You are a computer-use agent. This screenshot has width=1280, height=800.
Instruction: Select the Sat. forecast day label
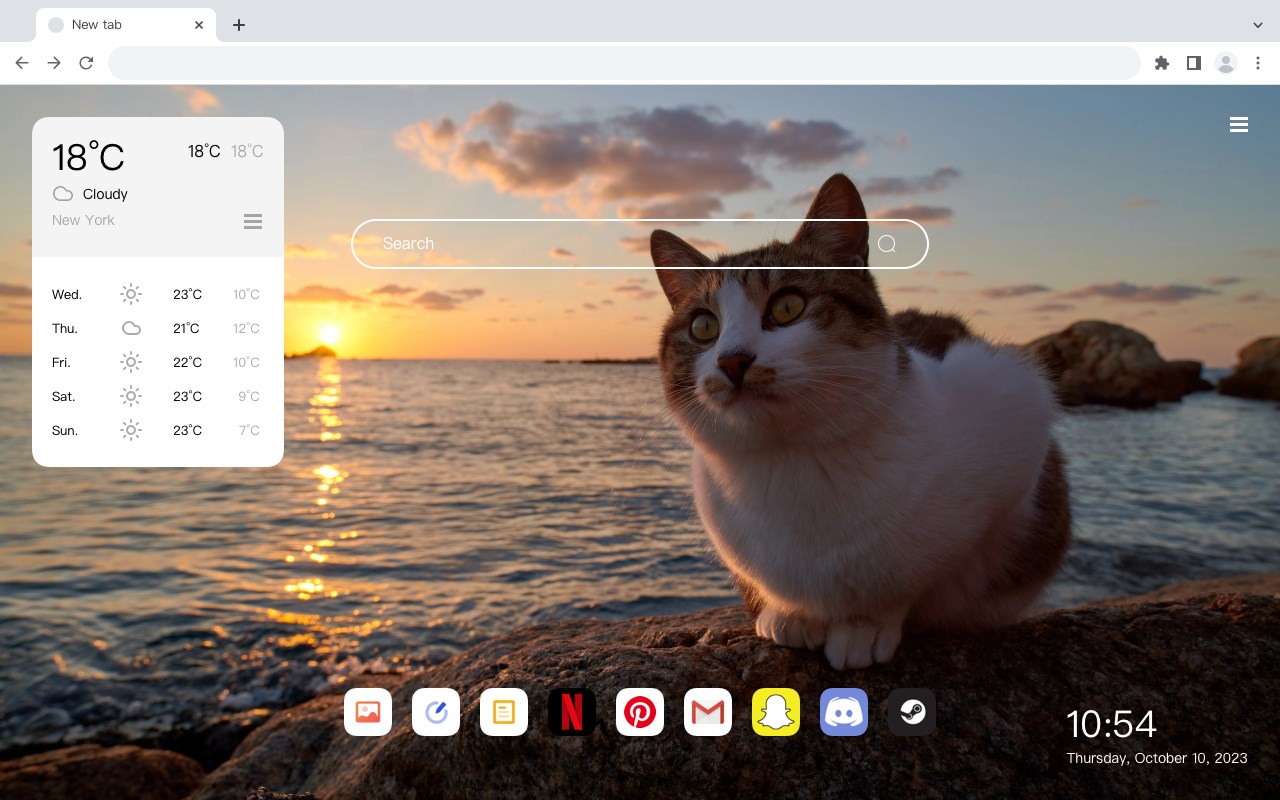click(64, 396)
